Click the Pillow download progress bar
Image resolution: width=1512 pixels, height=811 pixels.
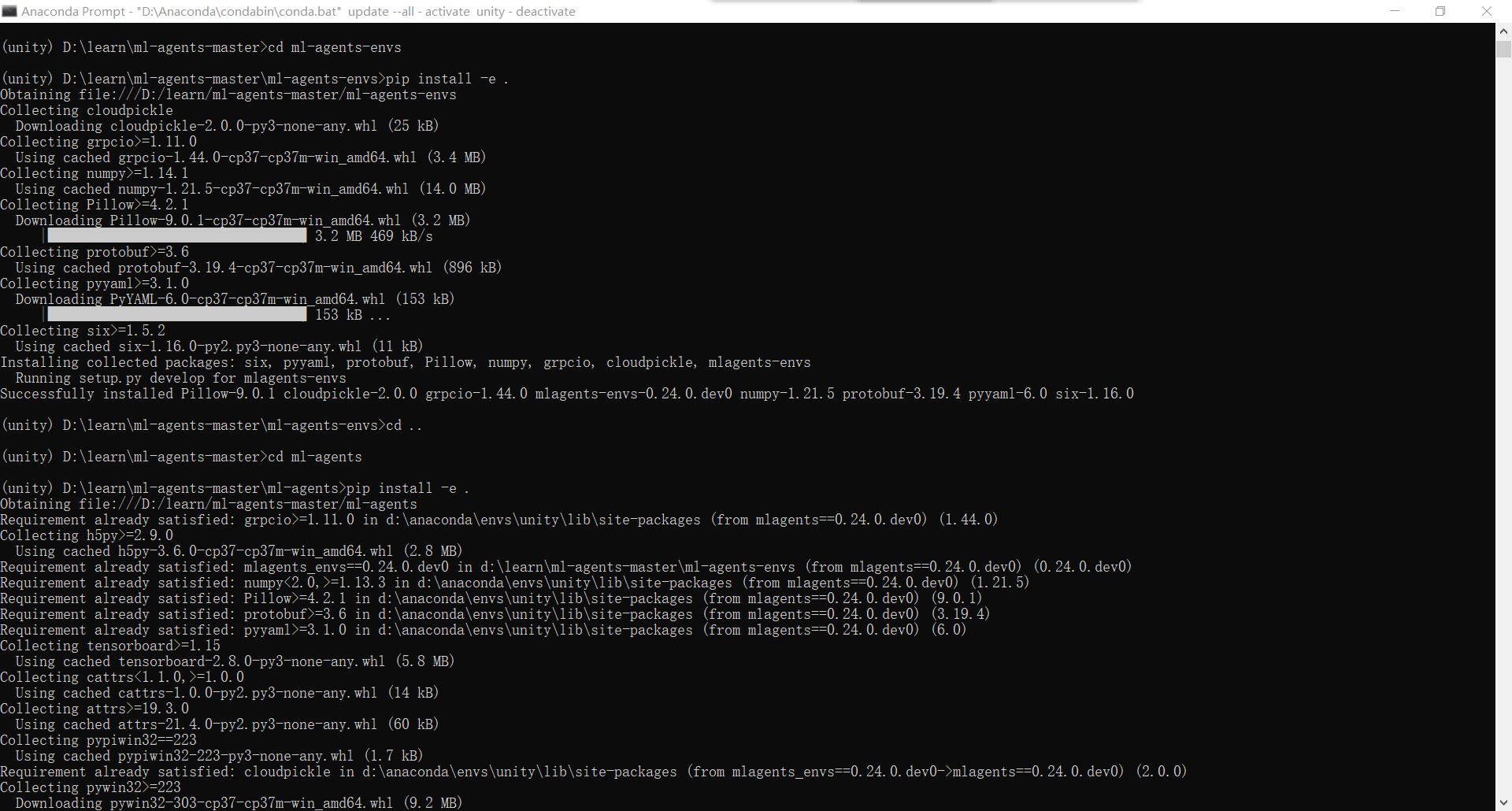click(176, 235)
